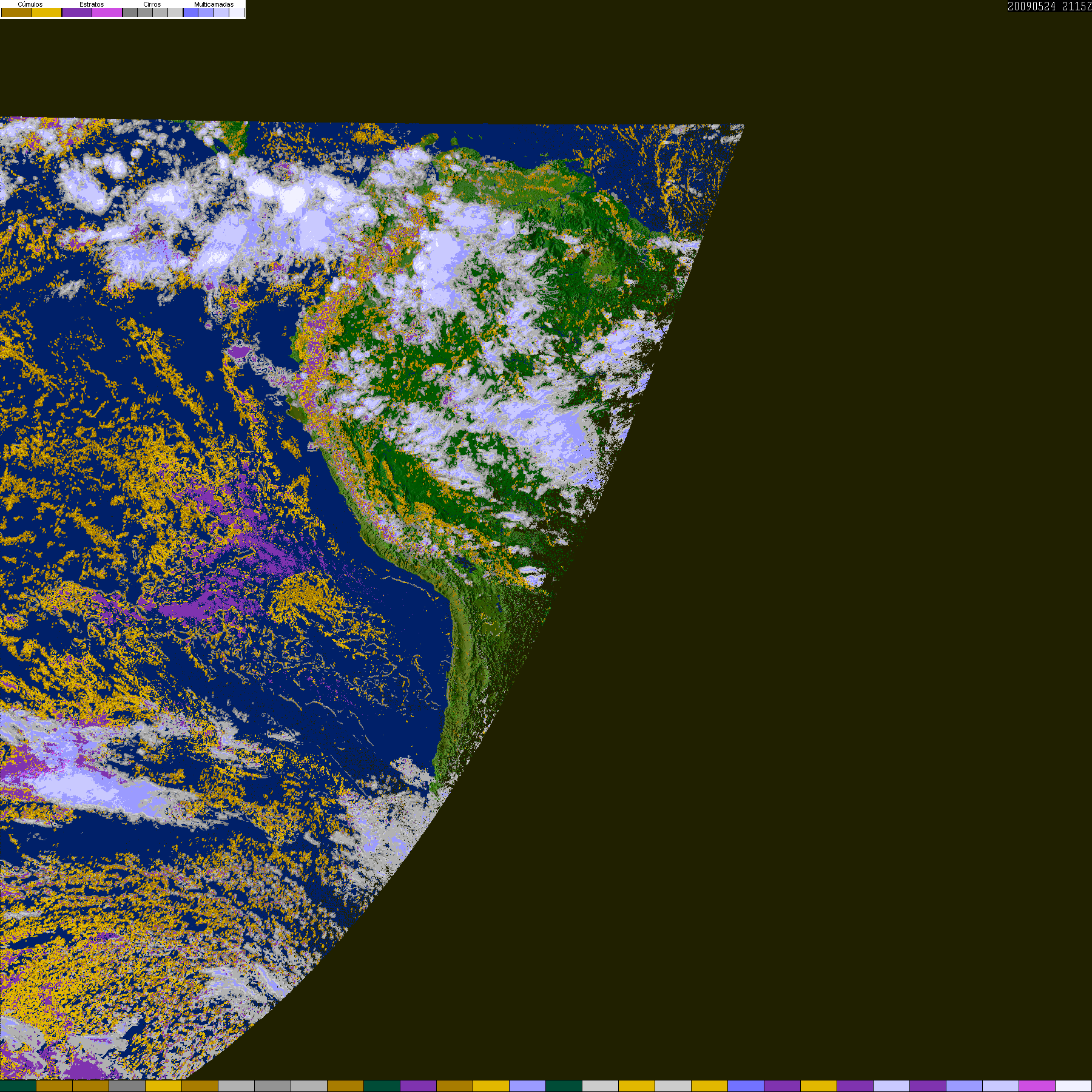The image size is (1092, 1092).
Task: Click the magenta swatch in the bottom strip
Action: (1037, 1086)
